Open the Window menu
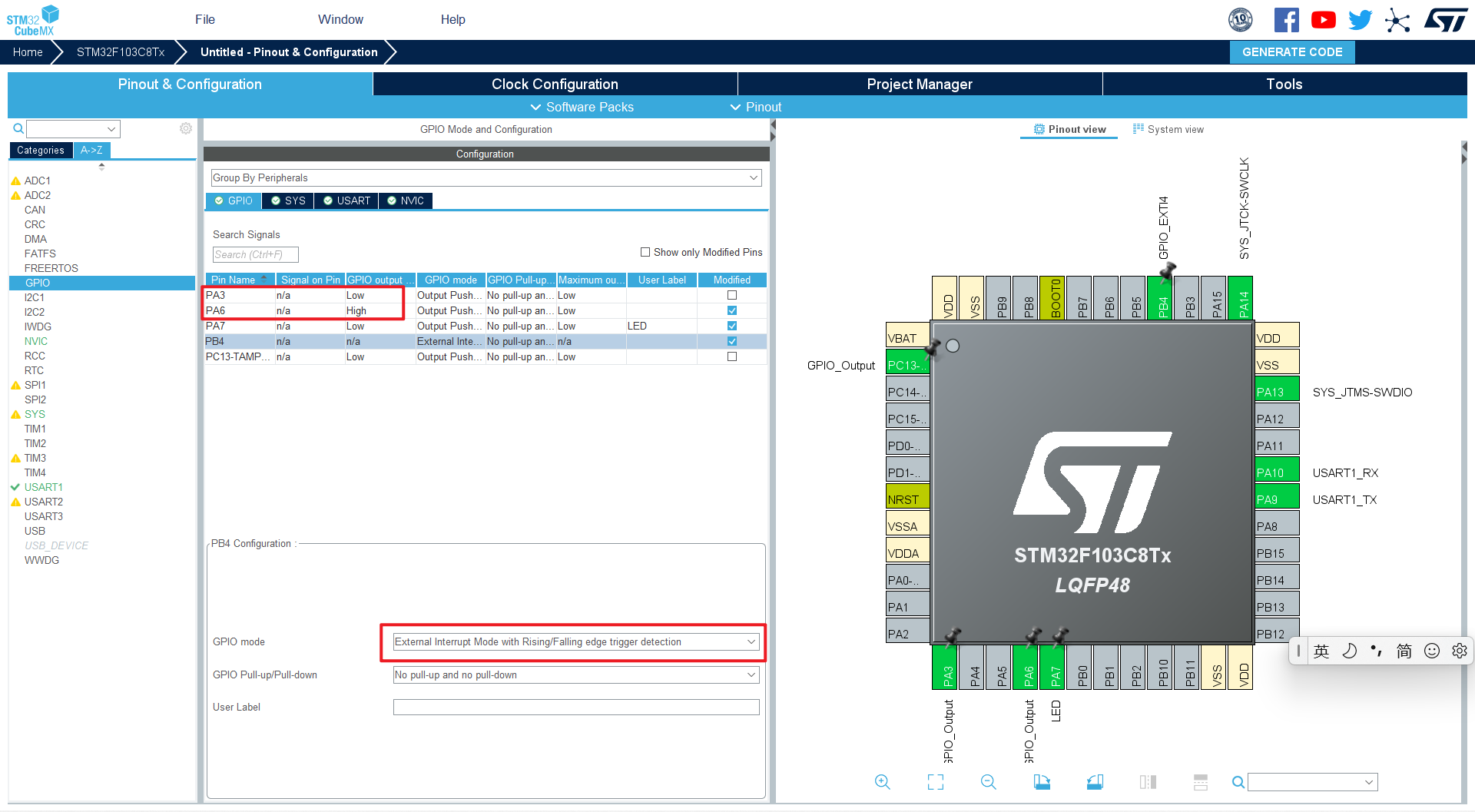 [340, 19]
